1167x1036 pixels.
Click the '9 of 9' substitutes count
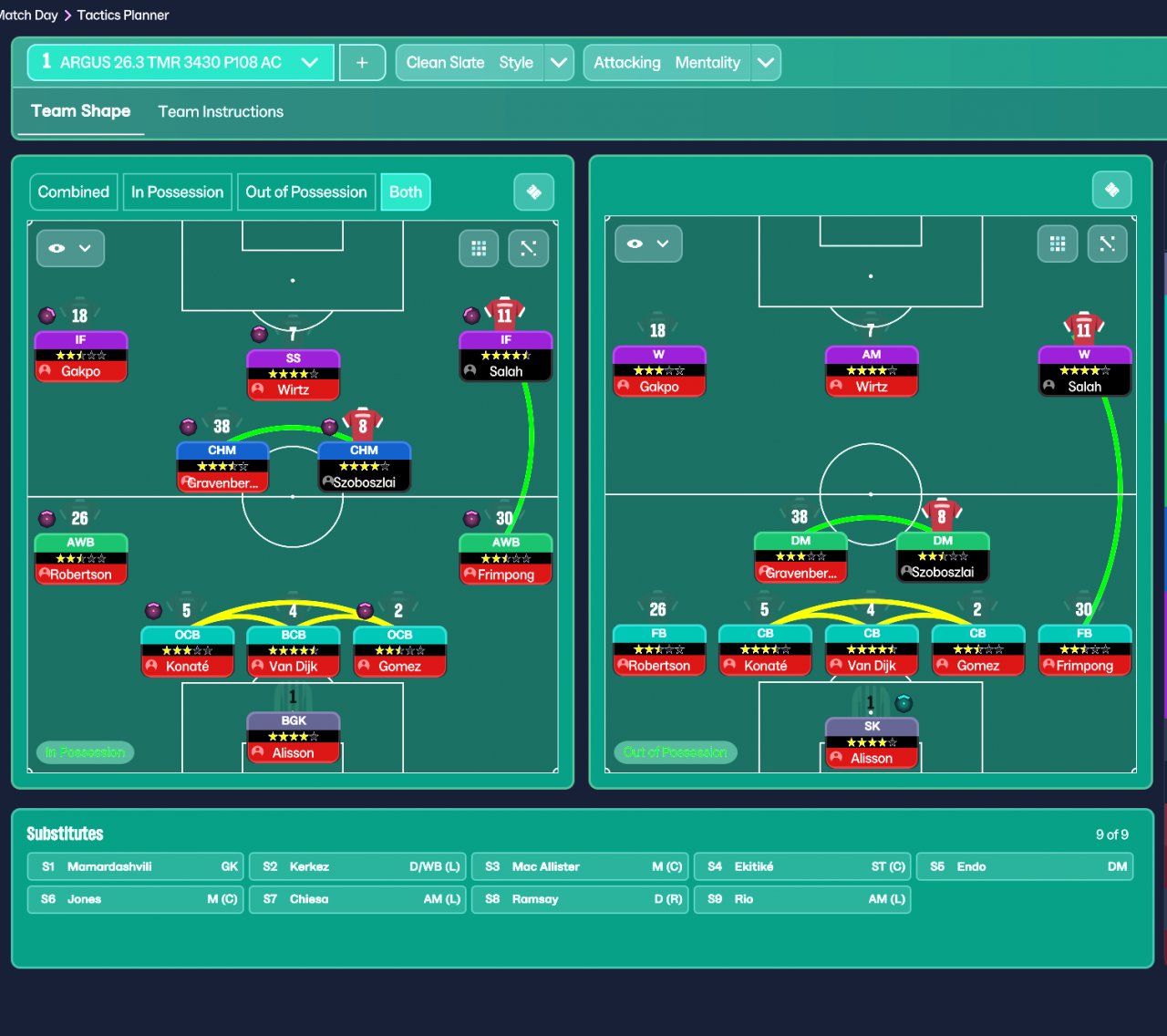[1112, 834]
